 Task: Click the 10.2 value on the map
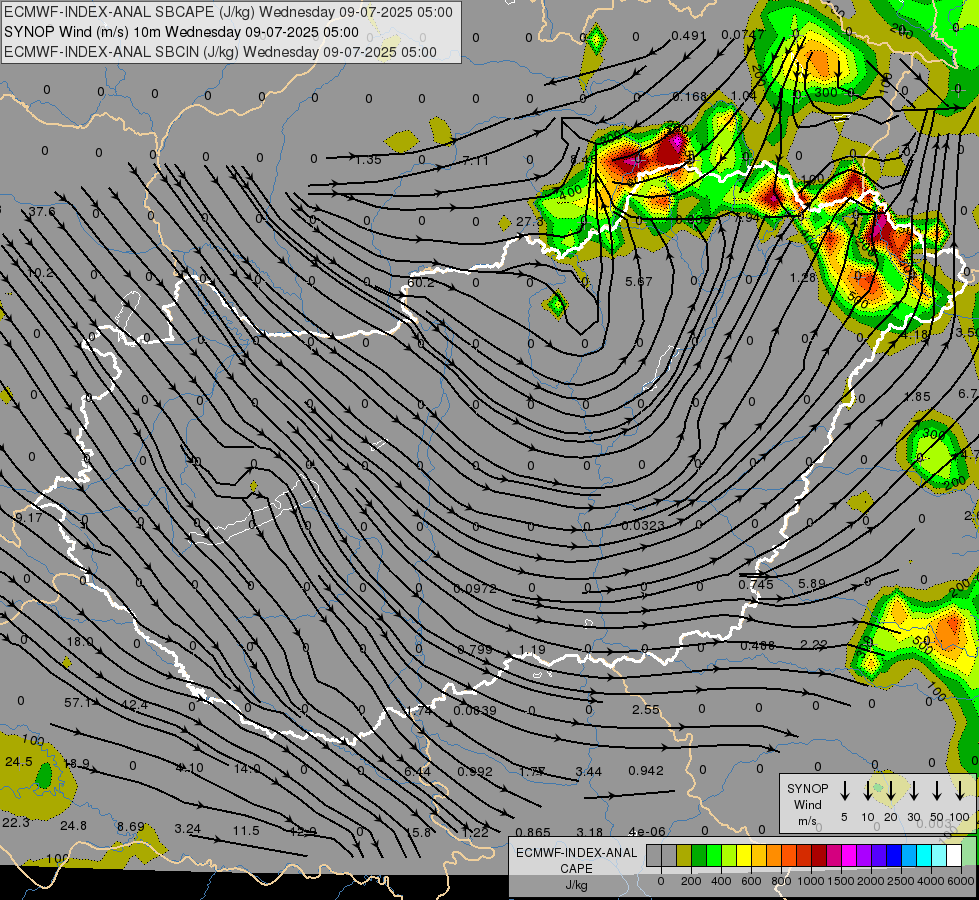pyautogui.click(x=41, y=273)
